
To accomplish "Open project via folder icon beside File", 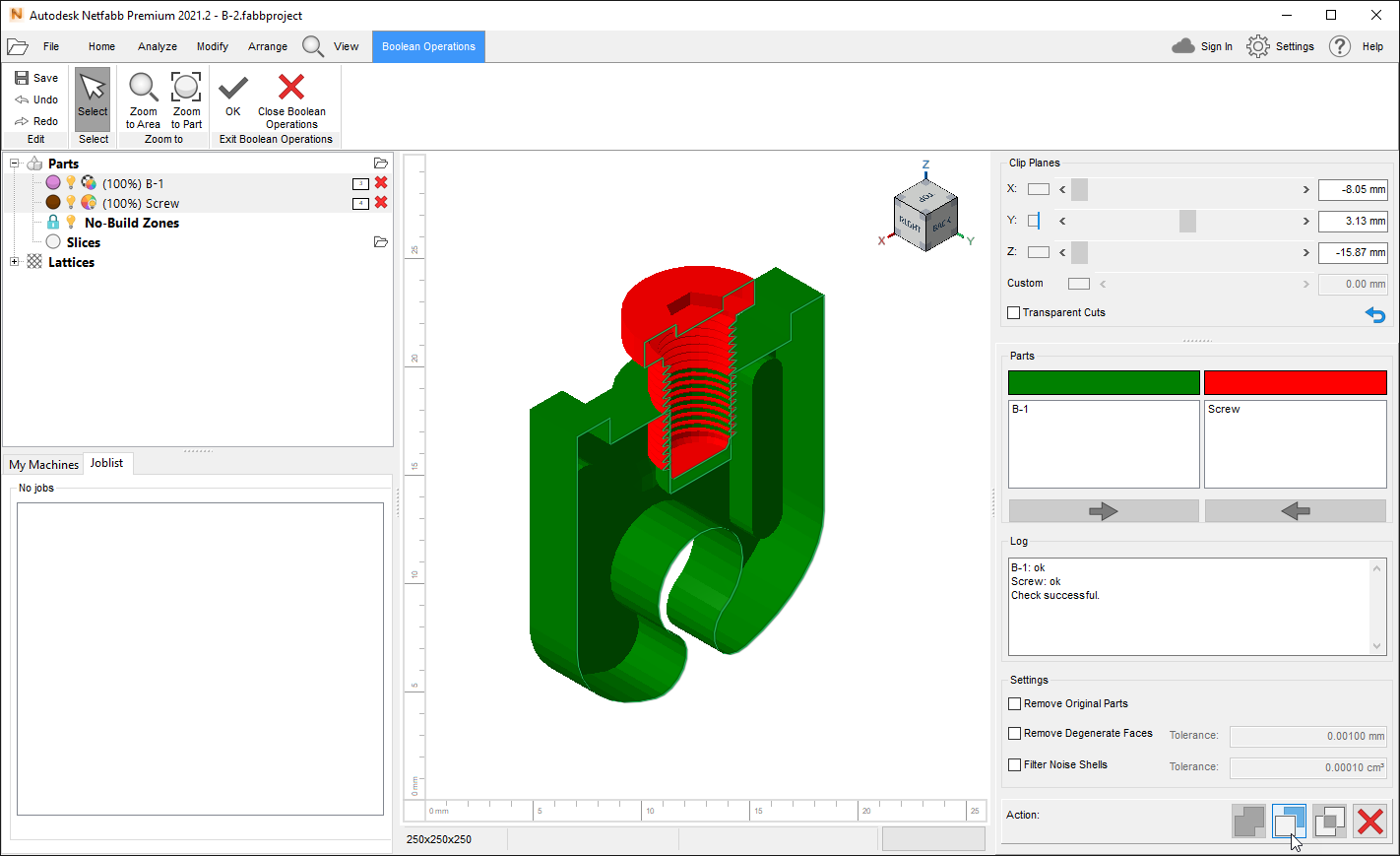I will (x=18, y=46).
